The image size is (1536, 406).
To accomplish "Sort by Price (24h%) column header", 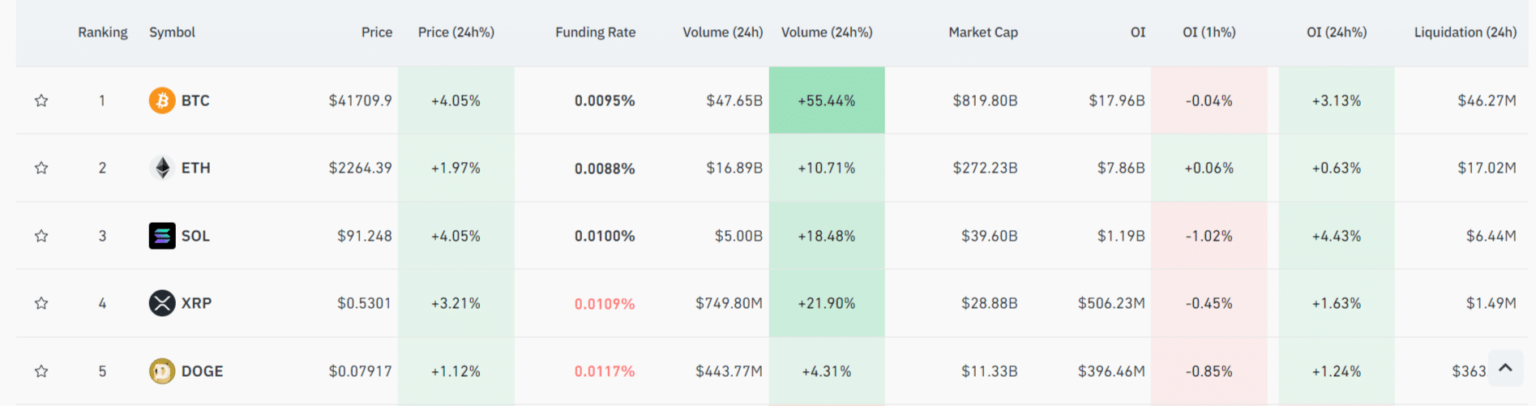I will pos(456,32).
